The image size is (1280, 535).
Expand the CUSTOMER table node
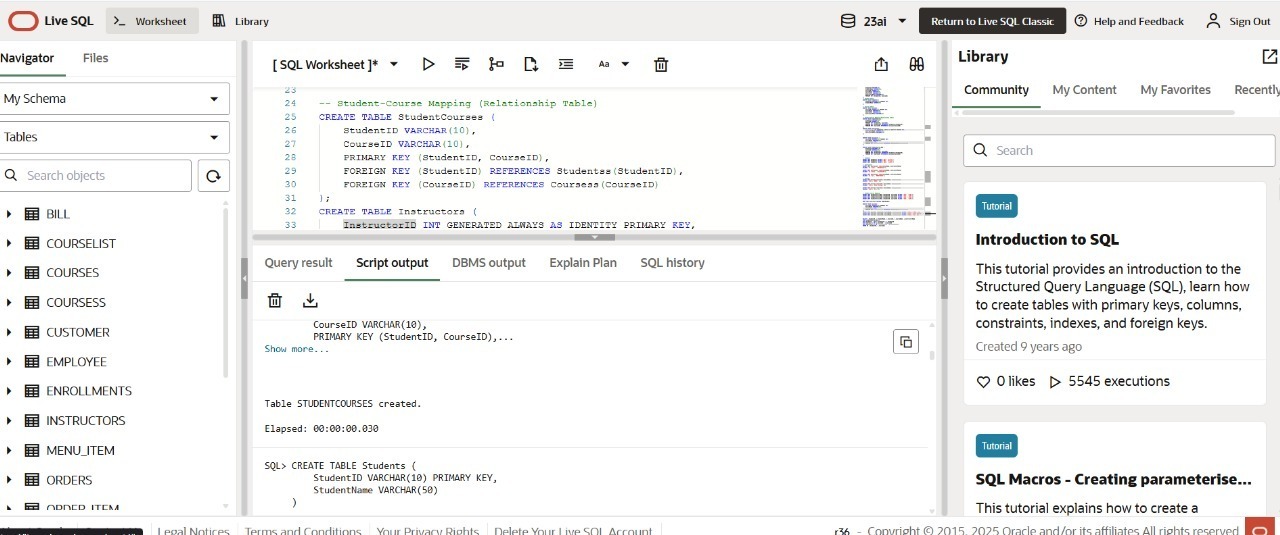coord(9,332)
